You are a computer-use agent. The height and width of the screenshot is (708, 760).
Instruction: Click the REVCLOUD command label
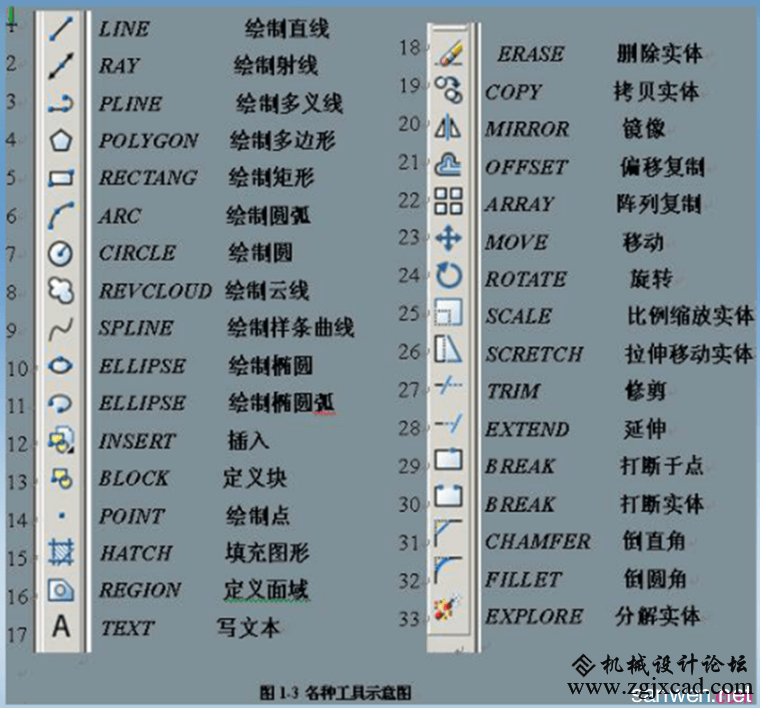point(155,291)
